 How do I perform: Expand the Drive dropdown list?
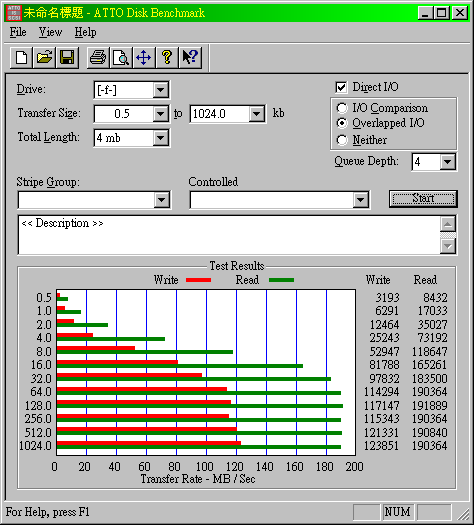click(161, 90)
